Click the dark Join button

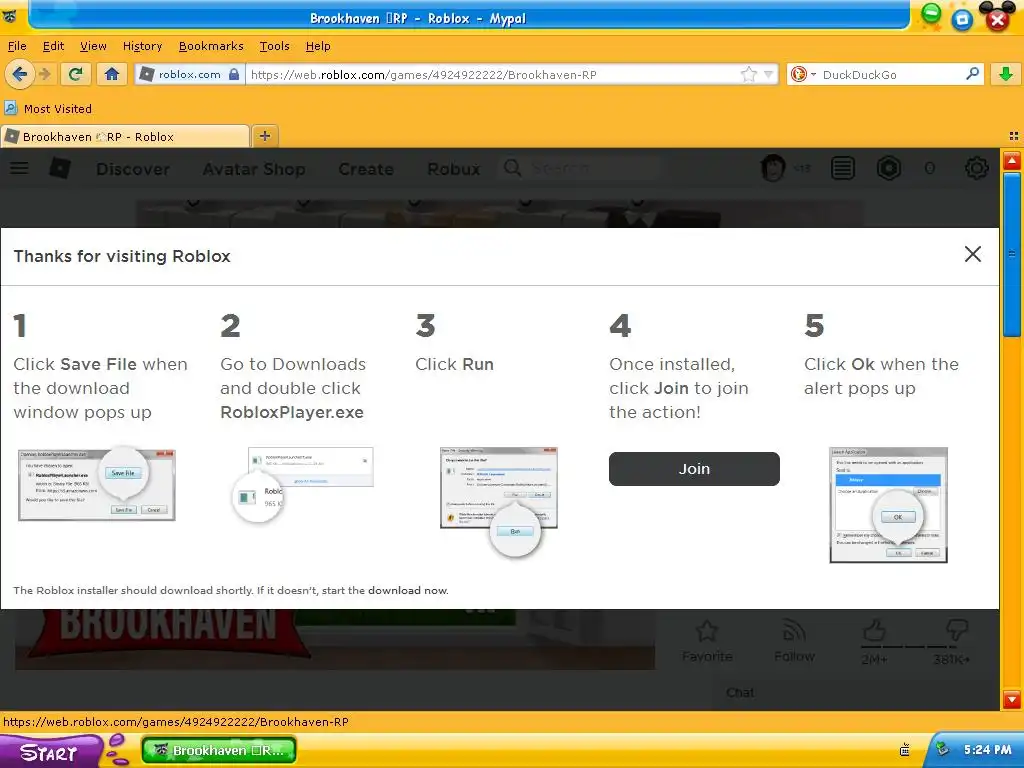tap(694, 469)
